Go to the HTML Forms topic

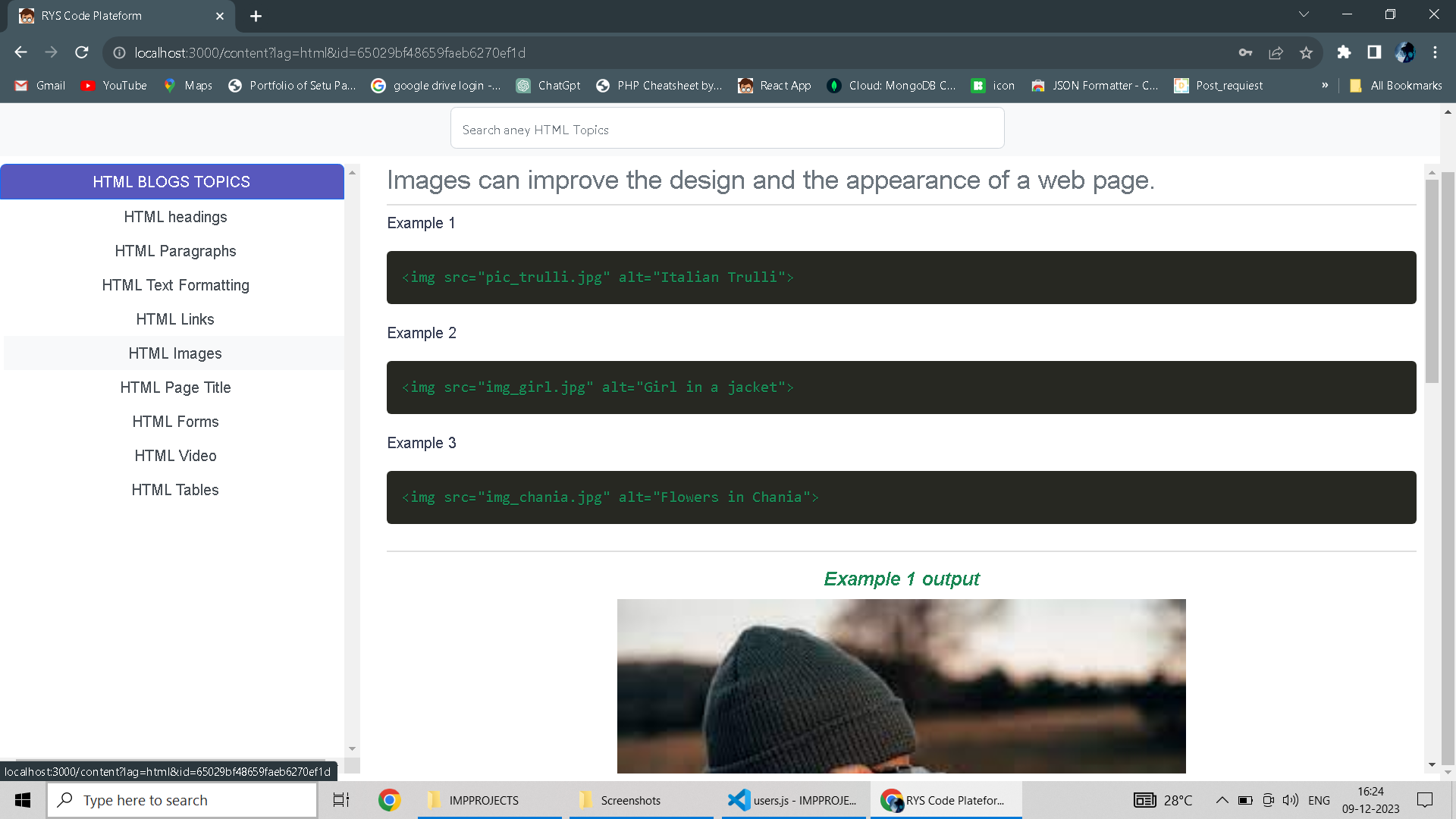[x=175, y=422]
